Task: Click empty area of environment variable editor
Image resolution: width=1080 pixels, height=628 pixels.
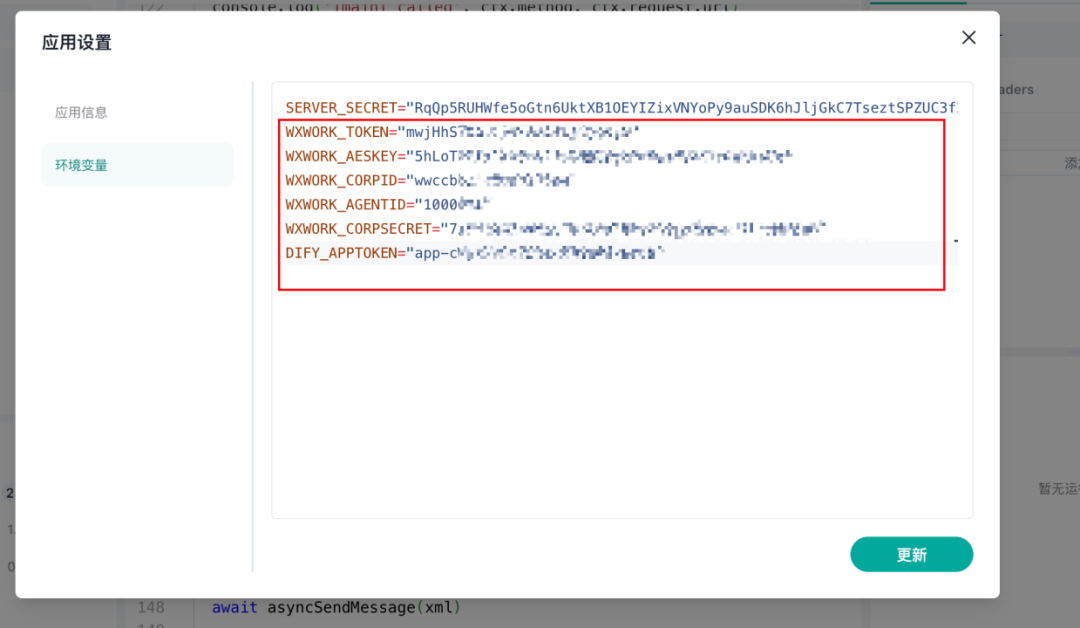Action: [620, 400]
